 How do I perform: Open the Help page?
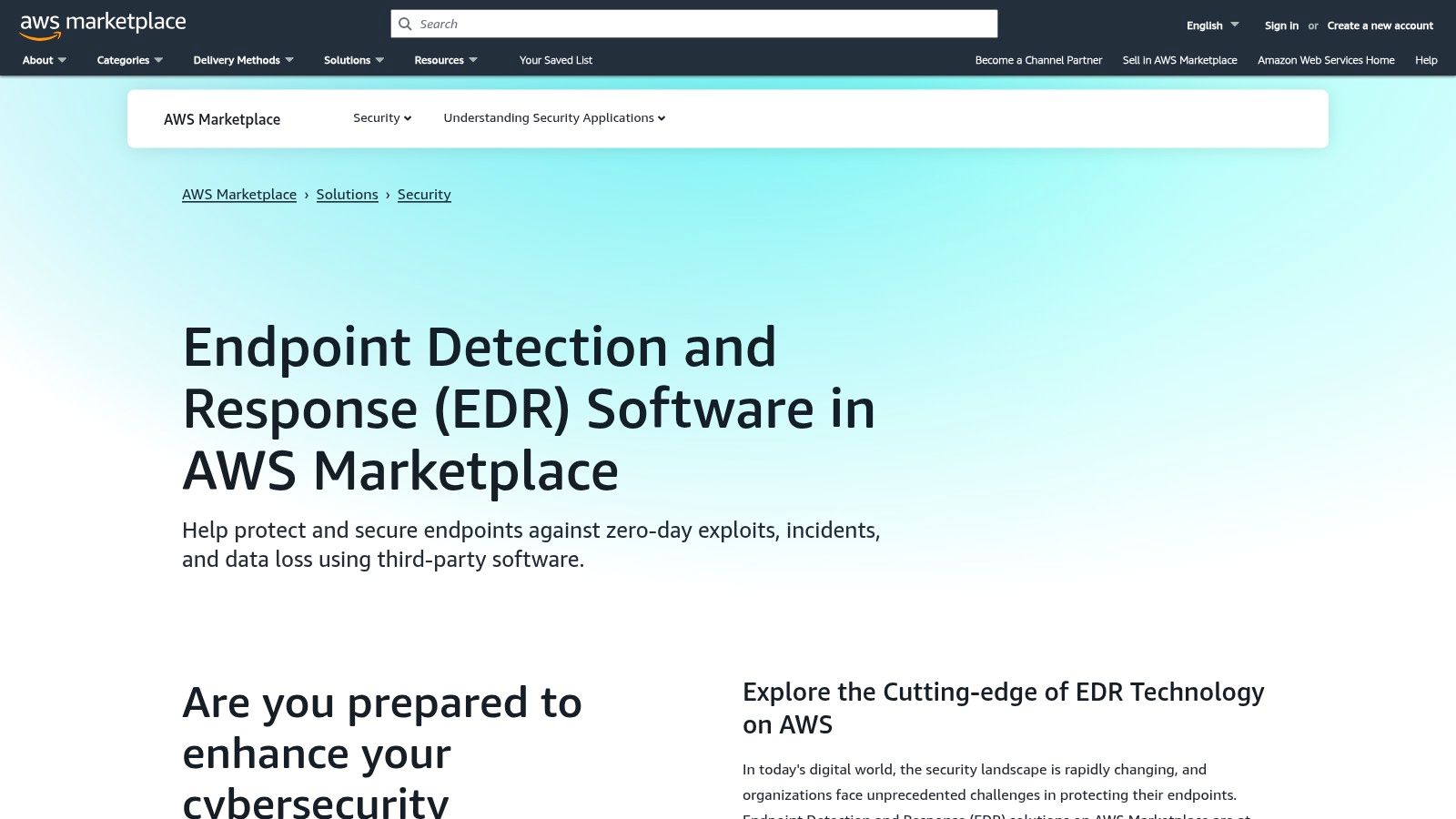click(x=1426, y=60)
